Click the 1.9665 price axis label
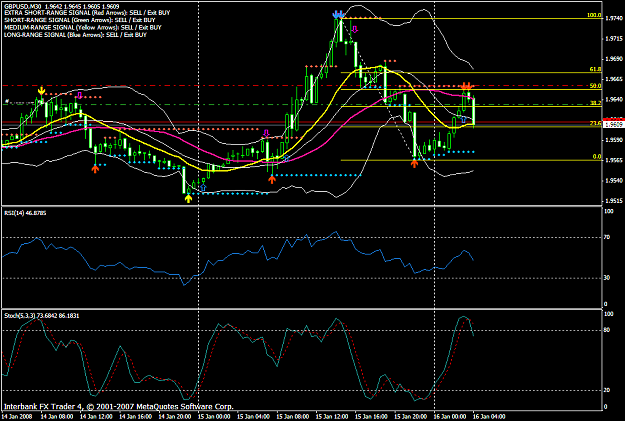The height and width of the screenshot is (421, 625). click(x=614, y=79)
